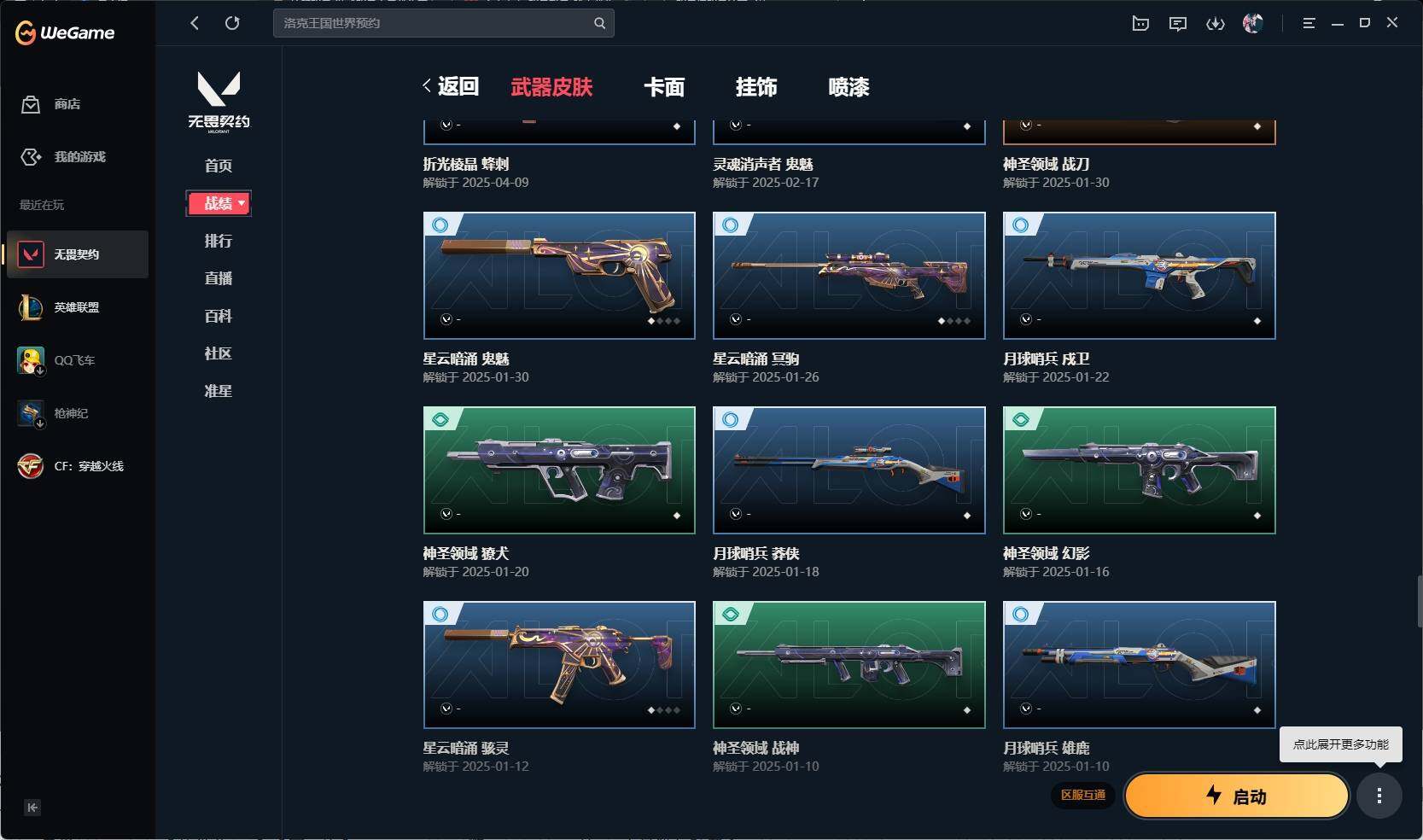
Task: Open the WeGame store (商店) icon
Action: pyautogui.click(x=31, y=104)
